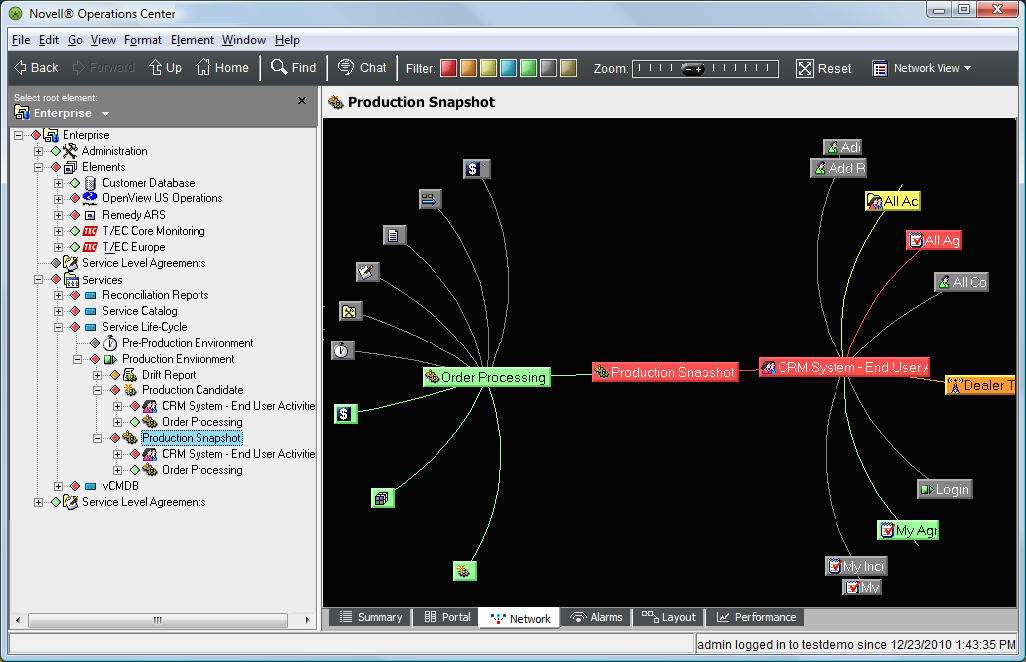Viewport: 1026px width, 662px height.
Task: Open the Network View dropdown
Action: click(x=922, y=68)
